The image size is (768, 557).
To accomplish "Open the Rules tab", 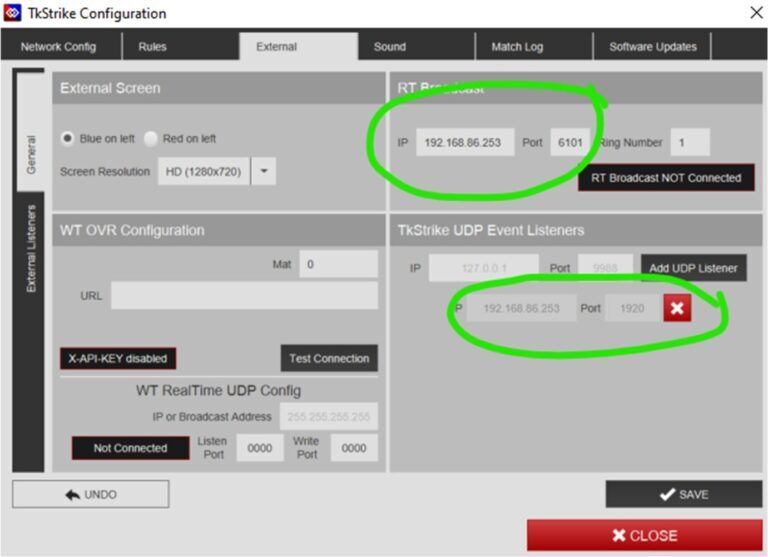I will point(153,47).
